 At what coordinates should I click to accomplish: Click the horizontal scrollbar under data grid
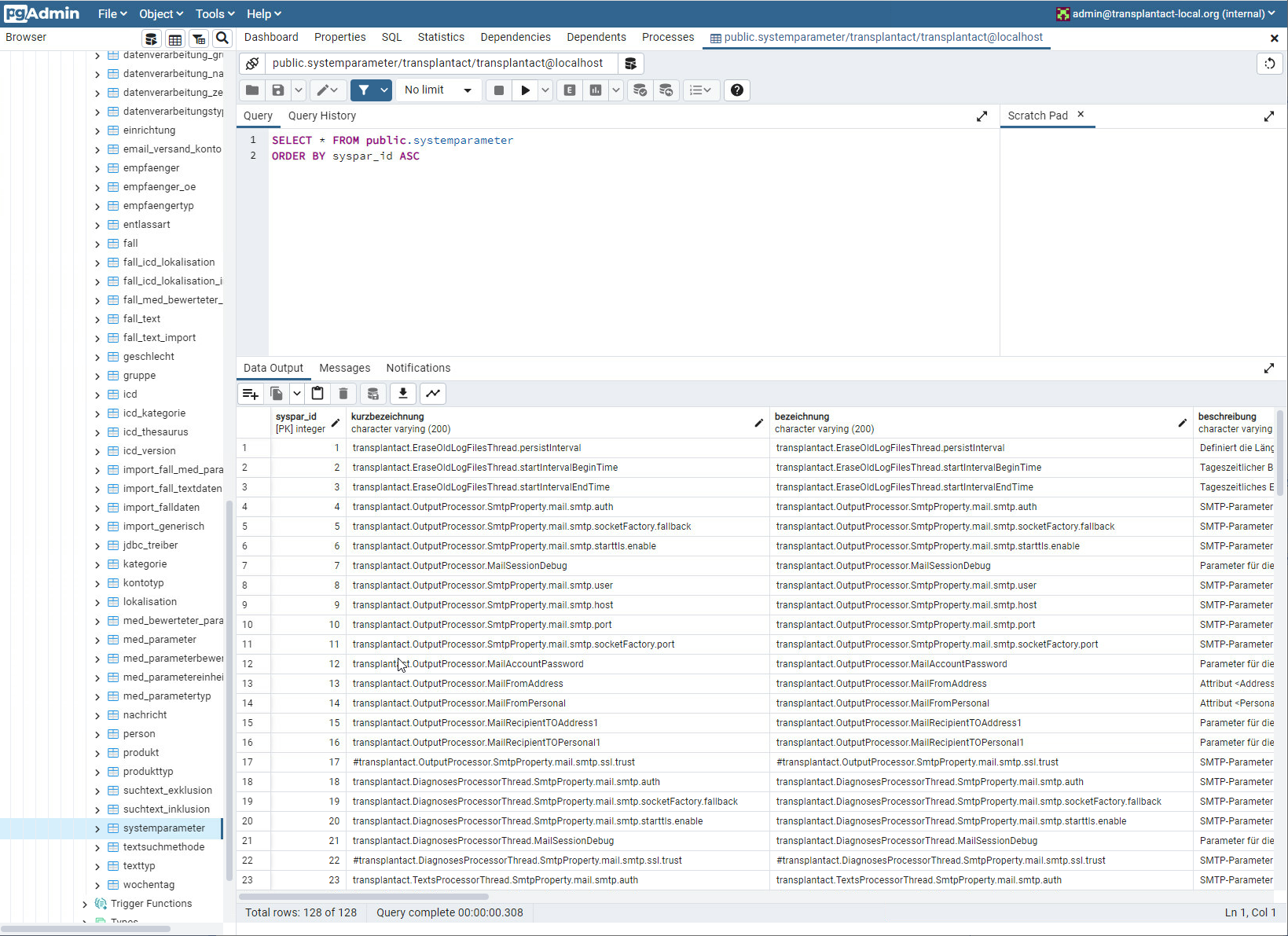pyautogui.click(x=364, y=897)
